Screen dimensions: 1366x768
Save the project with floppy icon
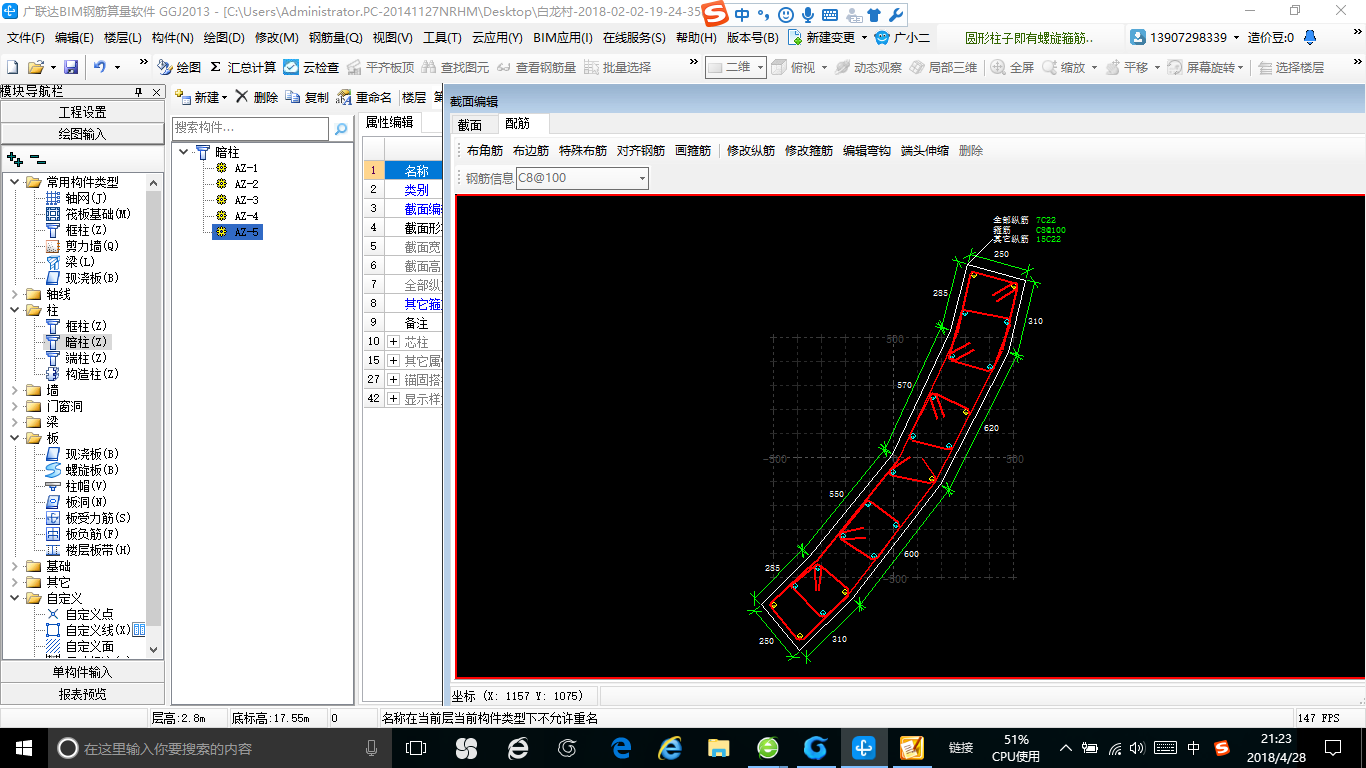click(71, 67)
